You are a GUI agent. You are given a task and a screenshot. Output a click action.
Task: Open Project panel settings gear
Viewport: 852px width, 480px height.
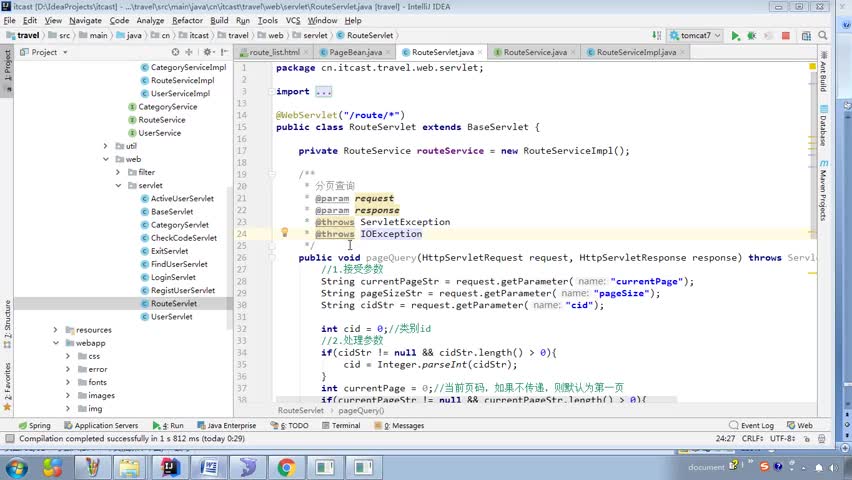click(208, 52)
